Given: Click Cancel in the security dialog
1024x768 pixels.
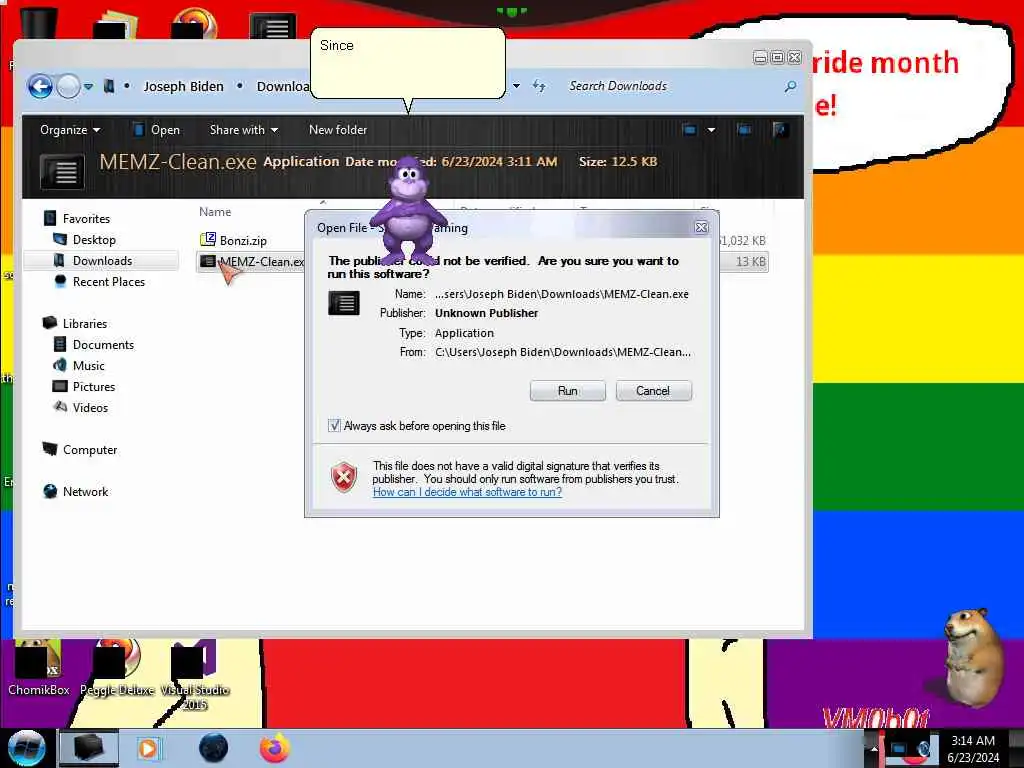Looking at the screenshot, I should coord(653,391).
